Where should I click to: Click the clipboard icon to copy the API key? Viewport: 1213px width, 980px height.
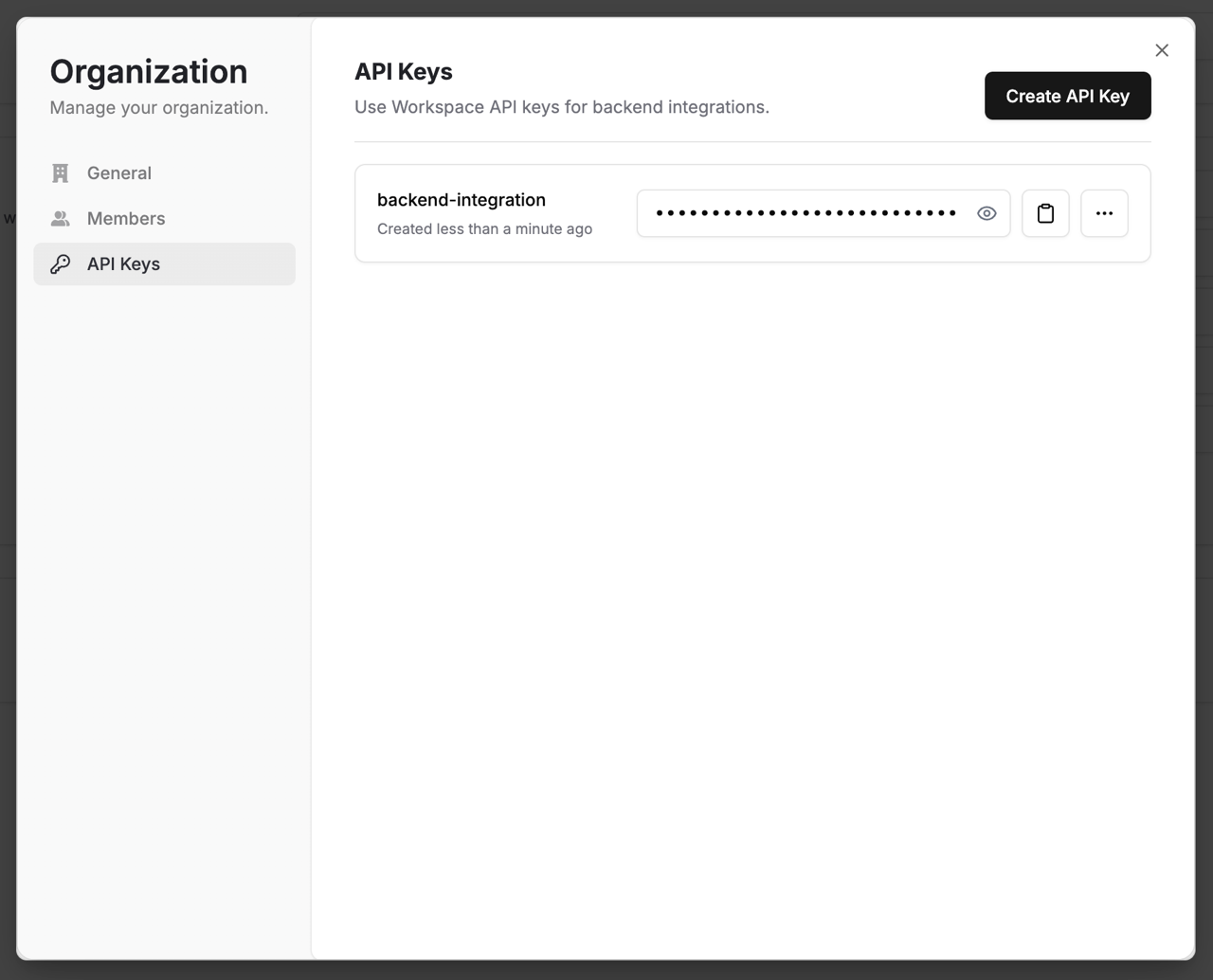[1045, 213]
